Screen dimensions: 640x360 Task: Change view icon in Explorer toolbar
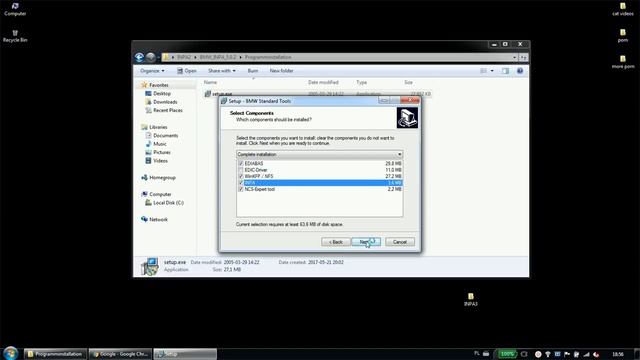tap(484, 71)
